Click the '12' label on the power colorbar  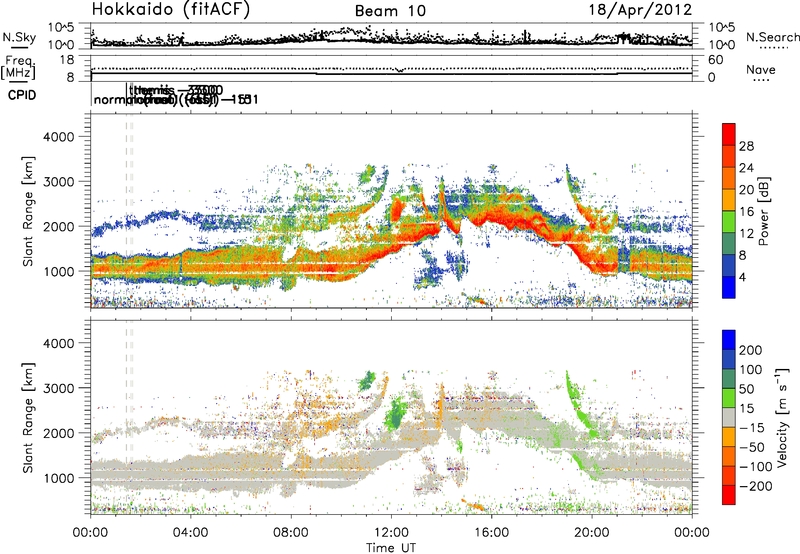coord(746,234)
